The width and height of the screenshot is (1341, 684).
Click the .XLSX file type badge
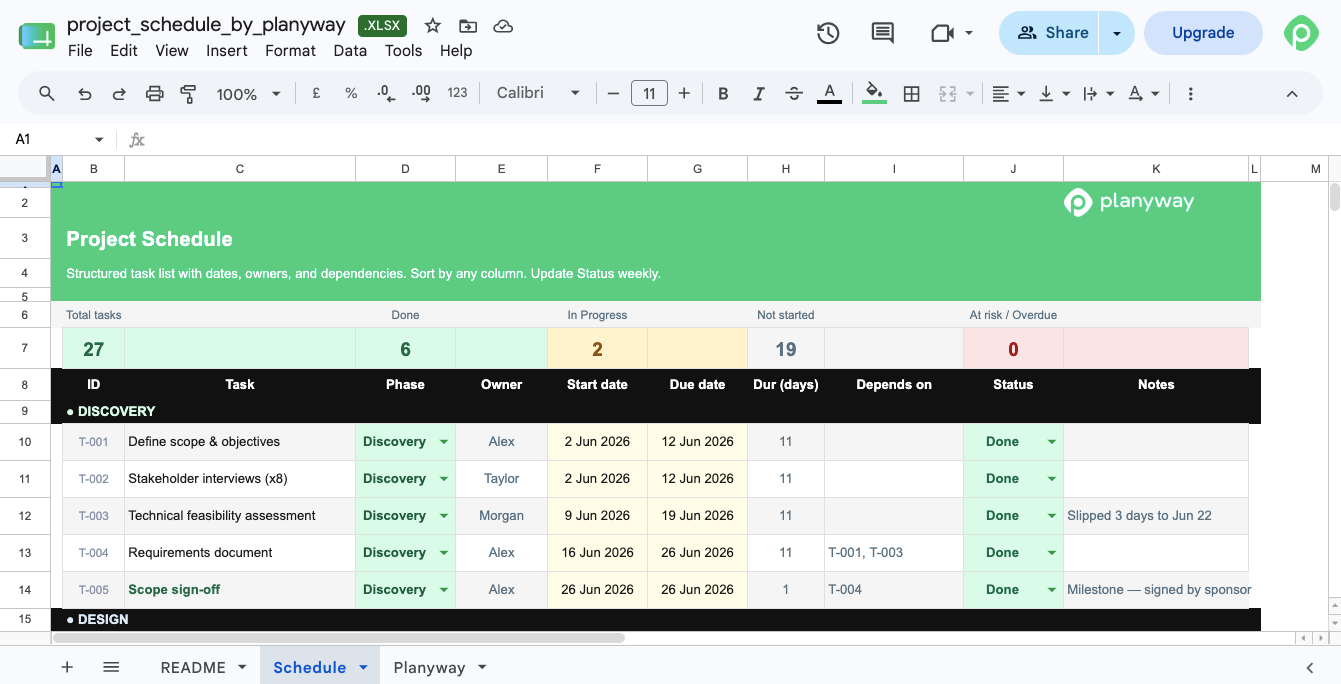point(382,26)
